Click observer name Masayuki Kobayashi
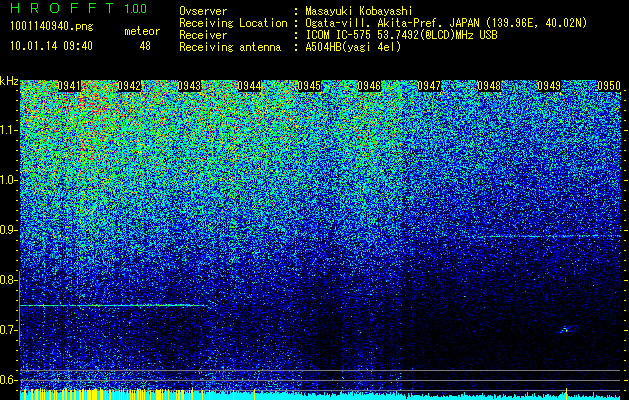Viewport: 629px width, 400px height. tap(359, 11)
